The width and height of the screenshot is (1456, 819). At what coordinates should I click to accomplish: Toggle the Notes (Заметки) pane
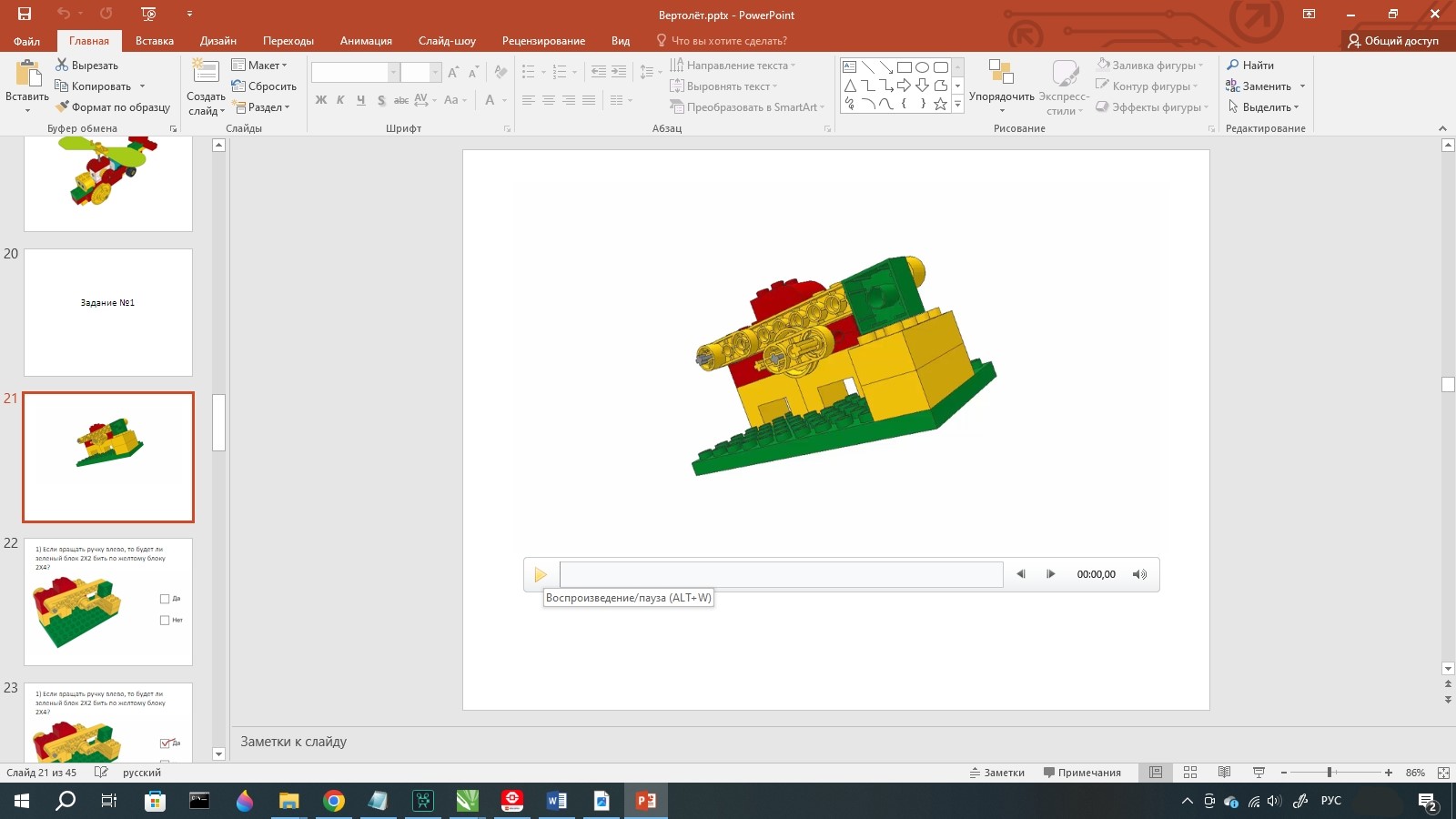997,773
